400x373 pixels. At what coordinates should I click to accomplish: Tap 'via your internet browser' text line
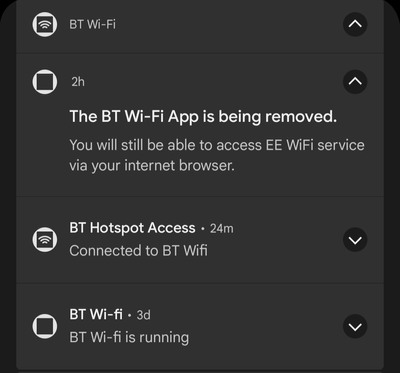pyautogui.click(x=152, y=166)
